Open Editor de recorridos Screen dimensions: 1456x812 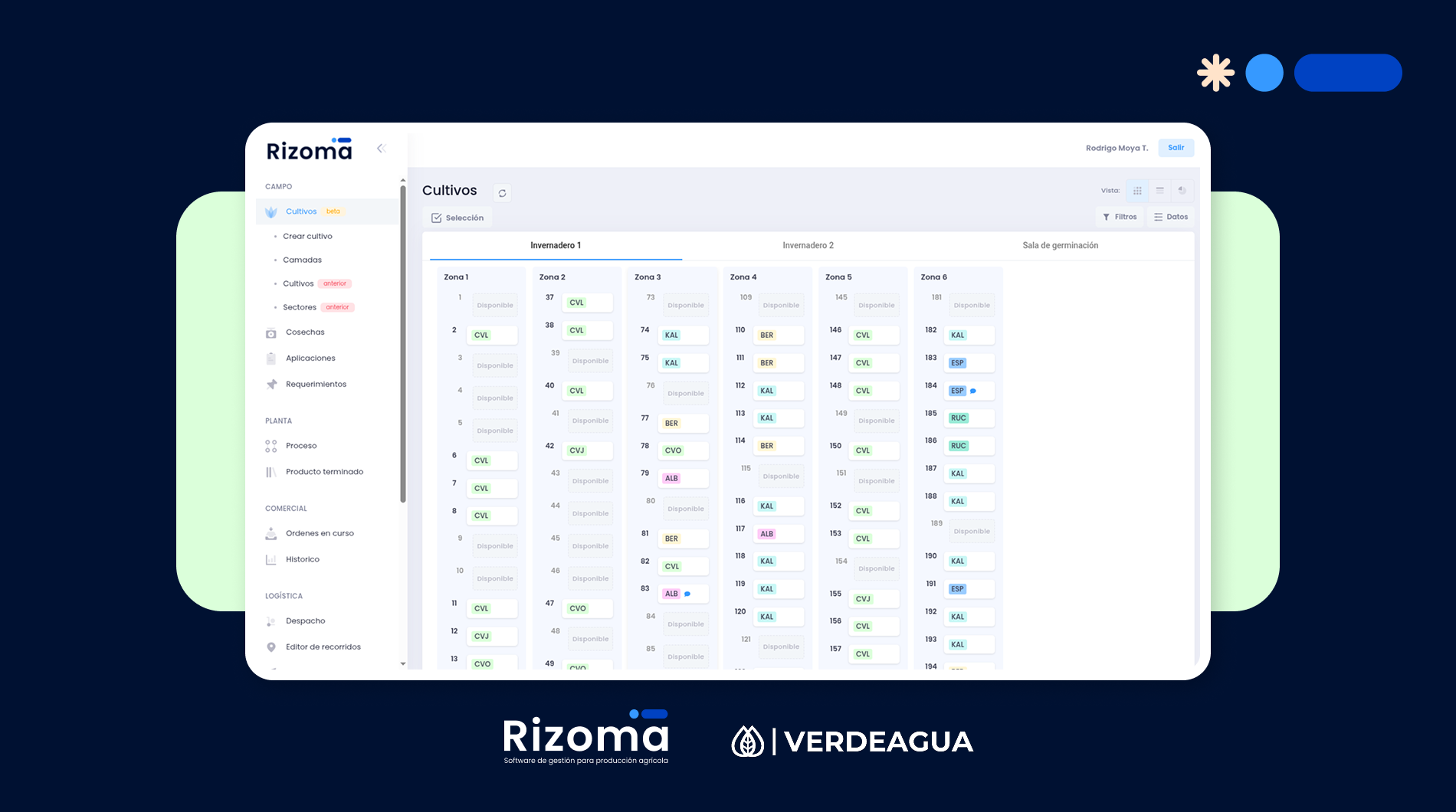pyautogui.click(x=323, y=647)
